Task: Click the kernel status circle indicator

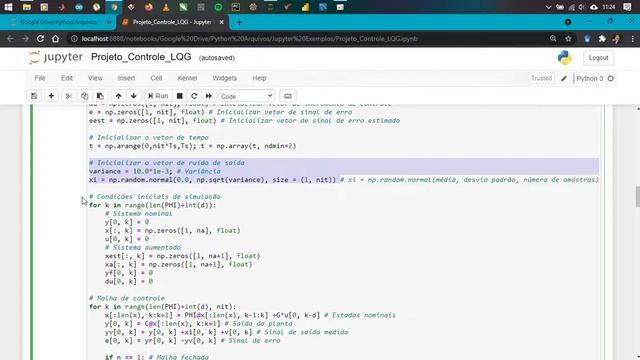Action: click(x=611, y=78)
